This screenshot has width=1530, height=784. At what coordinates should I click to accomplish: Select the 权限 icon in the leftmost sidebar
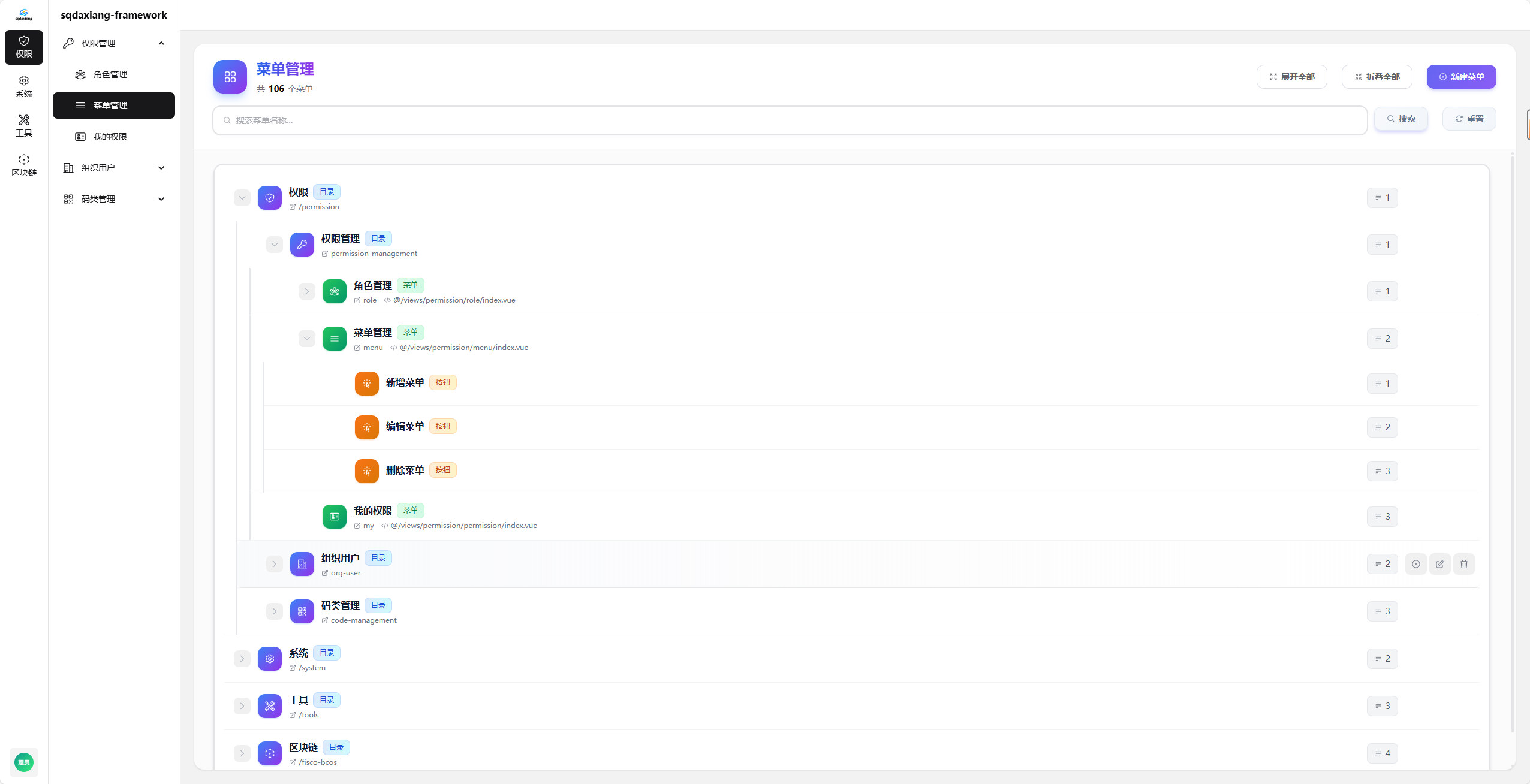click(24, 47)
